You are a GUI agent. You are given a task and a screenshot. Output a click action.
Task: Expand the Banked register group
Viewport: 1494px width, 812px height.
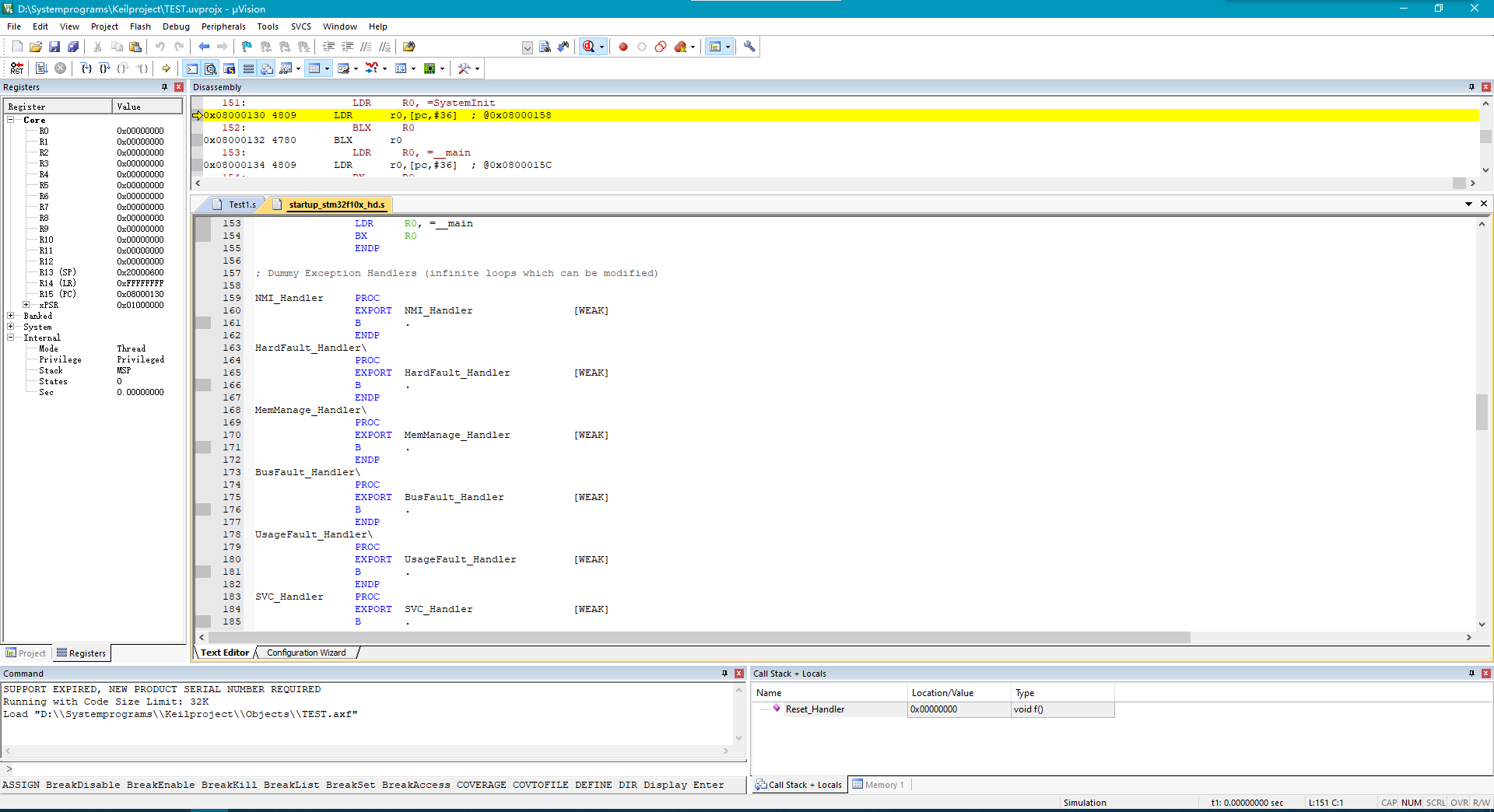[11, 316]
